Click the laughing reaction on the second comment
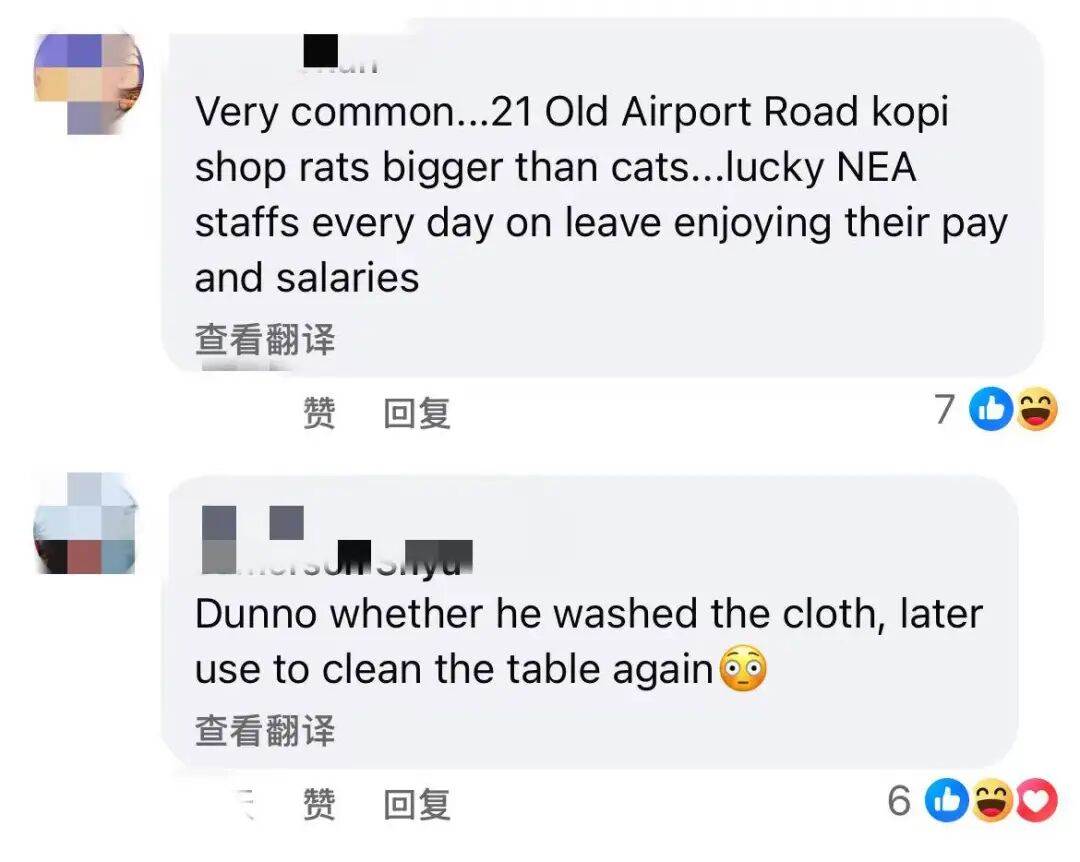Image resolution: width=1080 pixels, height=862 pixels. pos(992,800)
